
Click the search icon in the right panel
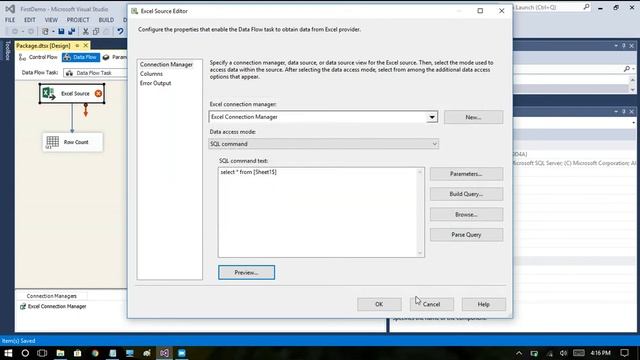point(627,69)
